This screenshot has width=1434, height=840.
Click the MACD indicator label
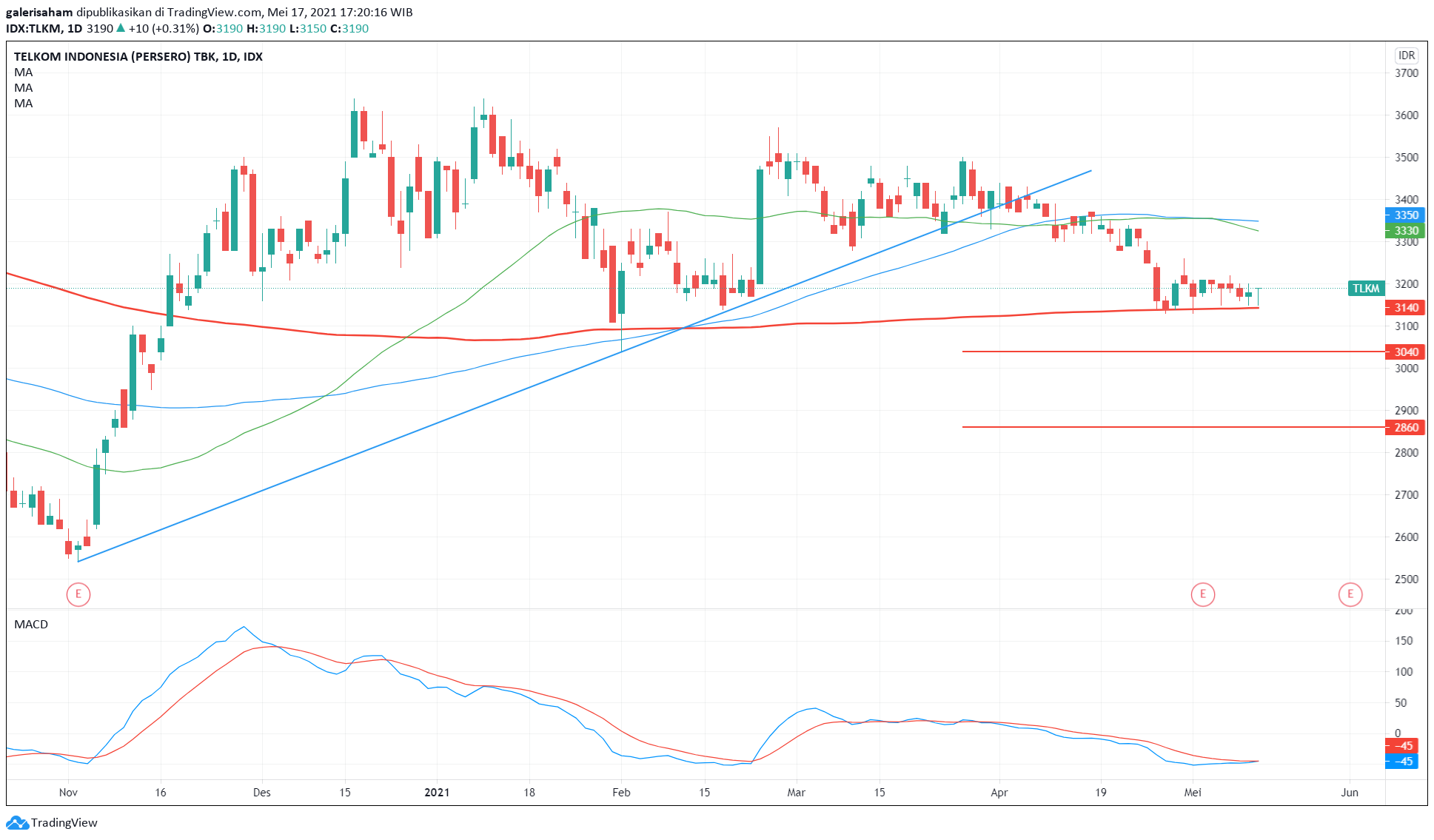[31, 625]
